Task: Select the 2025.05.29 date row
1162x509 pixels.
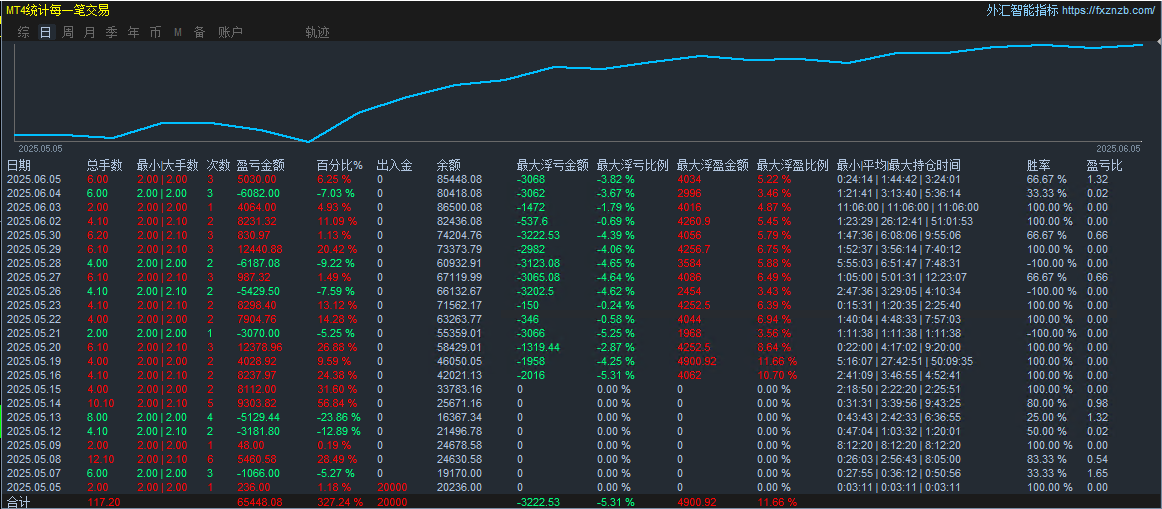Action: pyautogui.click(x=34, y=249)
